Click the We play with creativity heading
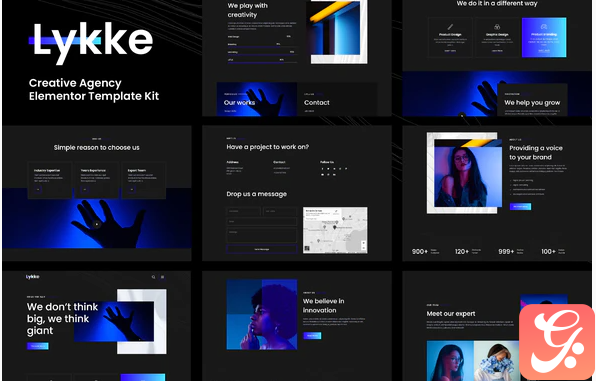The width and height of the screenshot is (596, 381). (x=247, y=10)
